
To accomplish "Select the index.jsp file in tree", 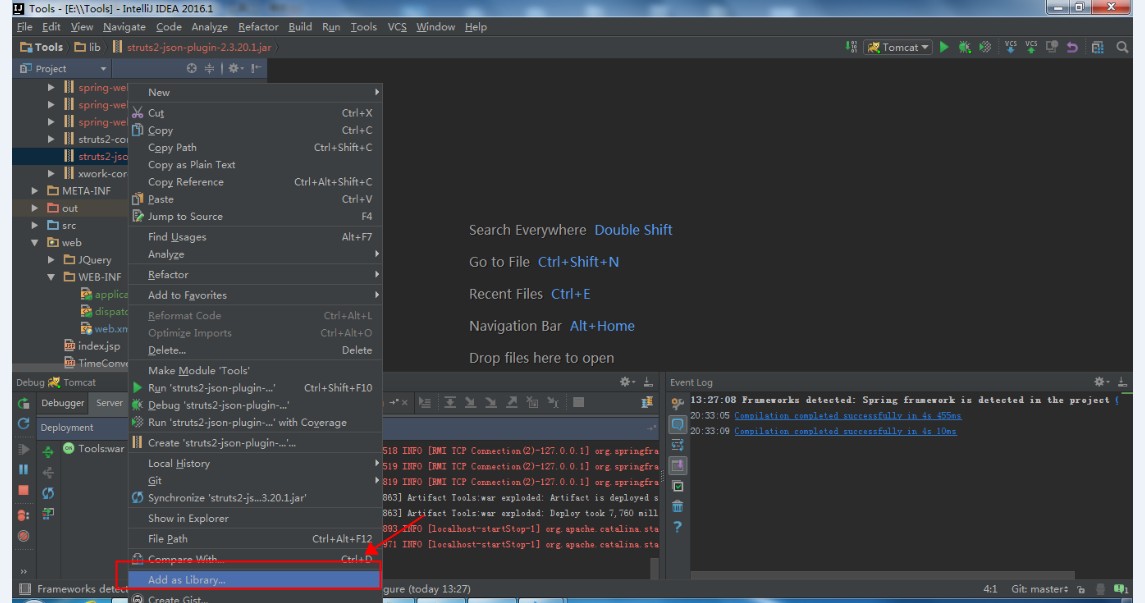I will [x=92, y=346].
